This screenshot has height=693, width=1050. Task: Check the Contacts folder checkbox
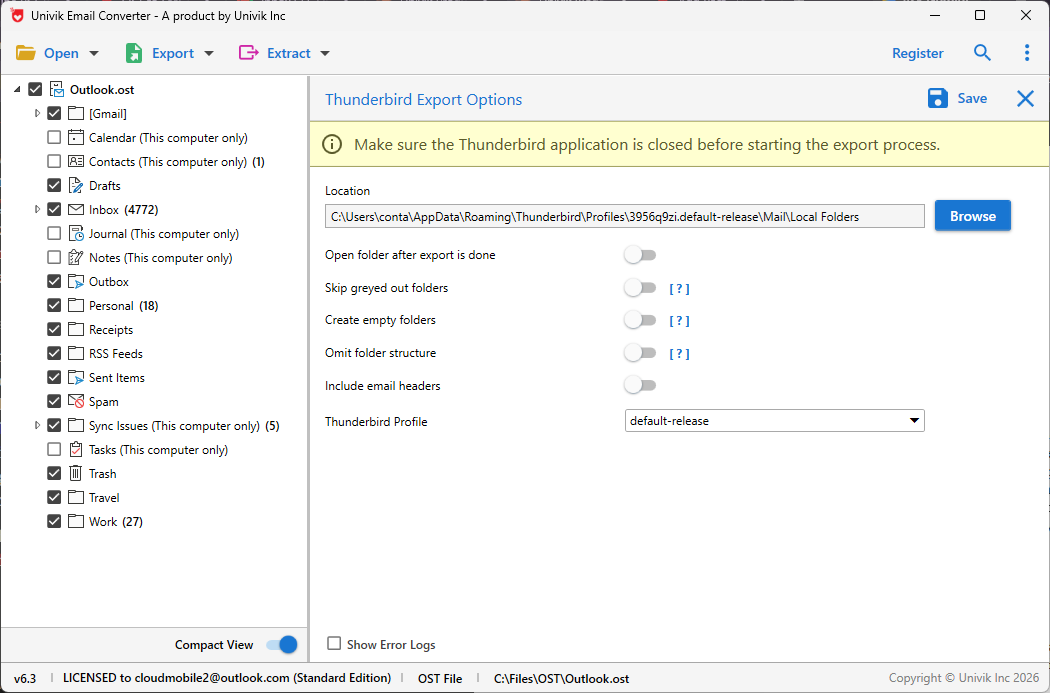tap(54, 161)
